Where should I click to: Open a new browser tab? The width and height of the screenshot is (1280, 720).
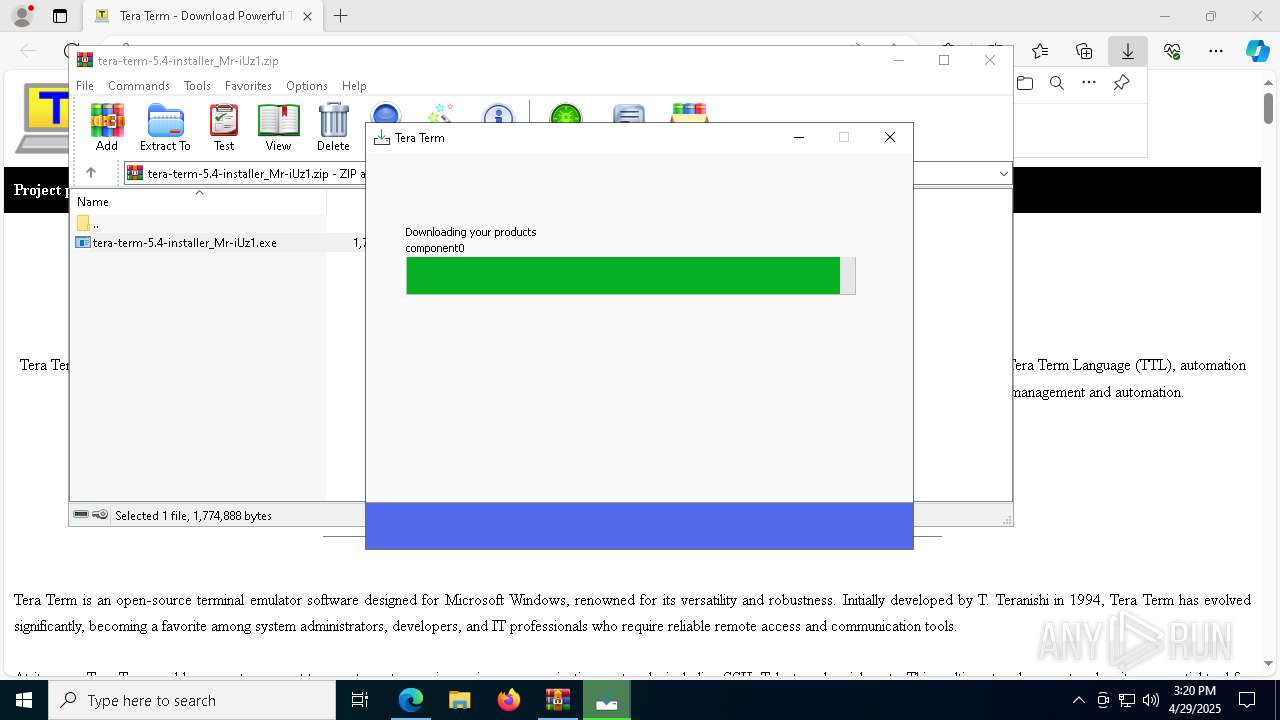tap(341, 16)
